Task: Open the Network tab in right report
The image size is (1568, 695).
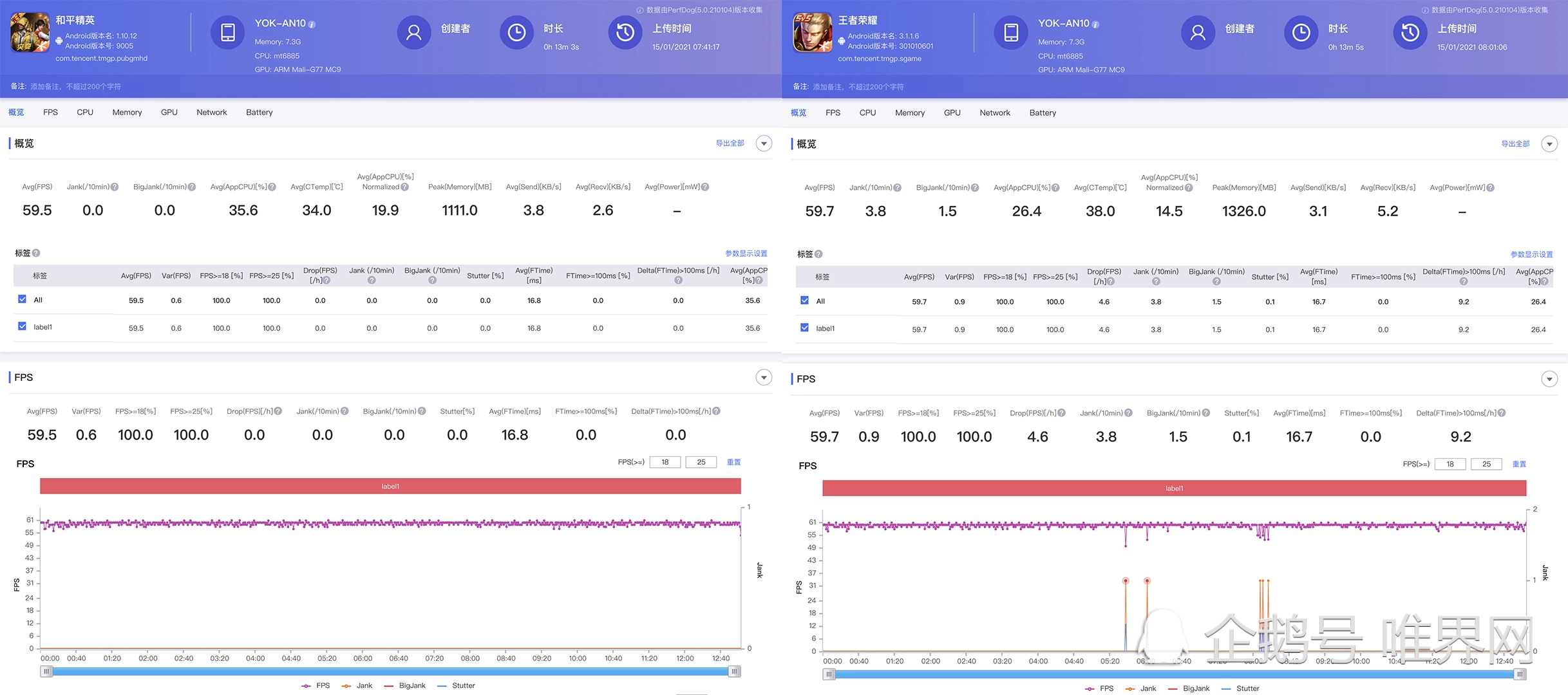Action: 995,113
